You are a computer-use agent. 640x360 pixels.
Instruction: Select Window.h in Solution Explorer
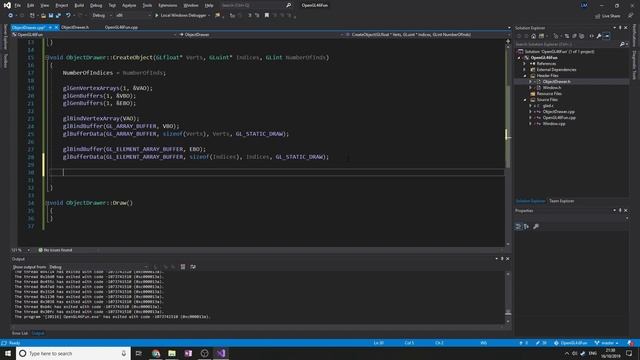tap(552, 88)
